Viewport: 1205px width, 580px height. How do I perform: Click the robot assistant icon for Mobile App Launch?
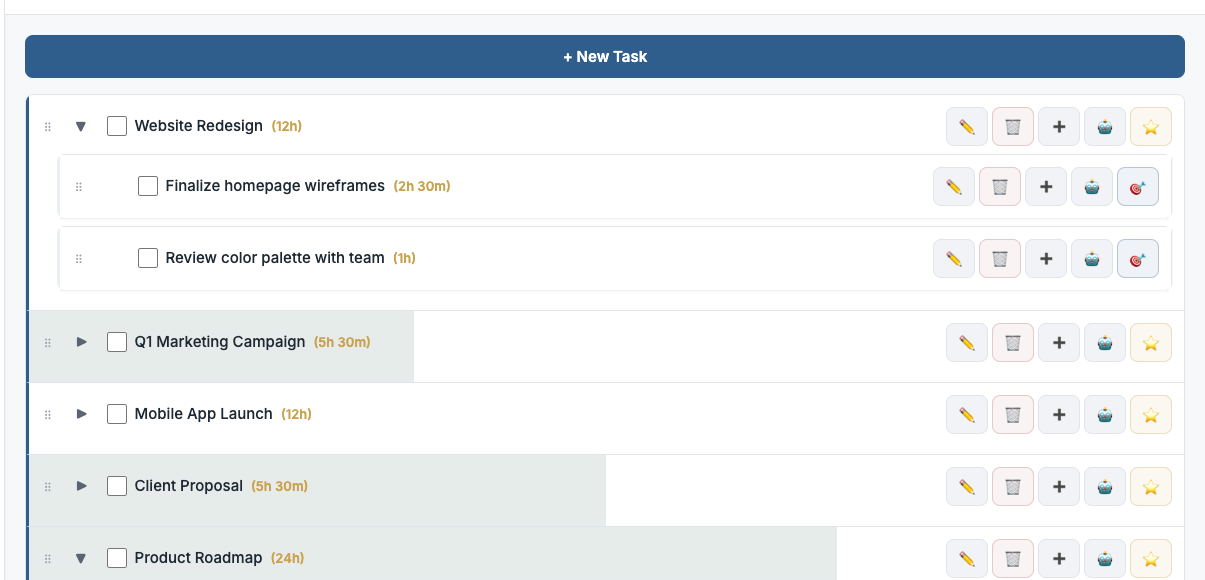coord(1104,414)
